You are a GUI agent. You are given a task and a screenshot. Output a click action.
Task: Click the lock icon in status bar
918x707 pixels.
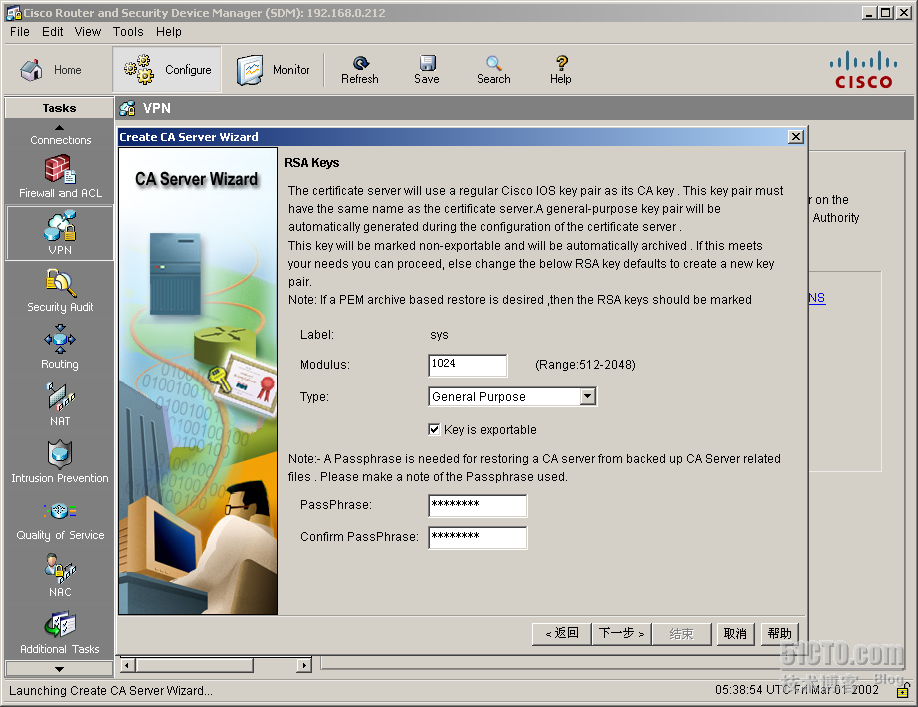(903, 691)
